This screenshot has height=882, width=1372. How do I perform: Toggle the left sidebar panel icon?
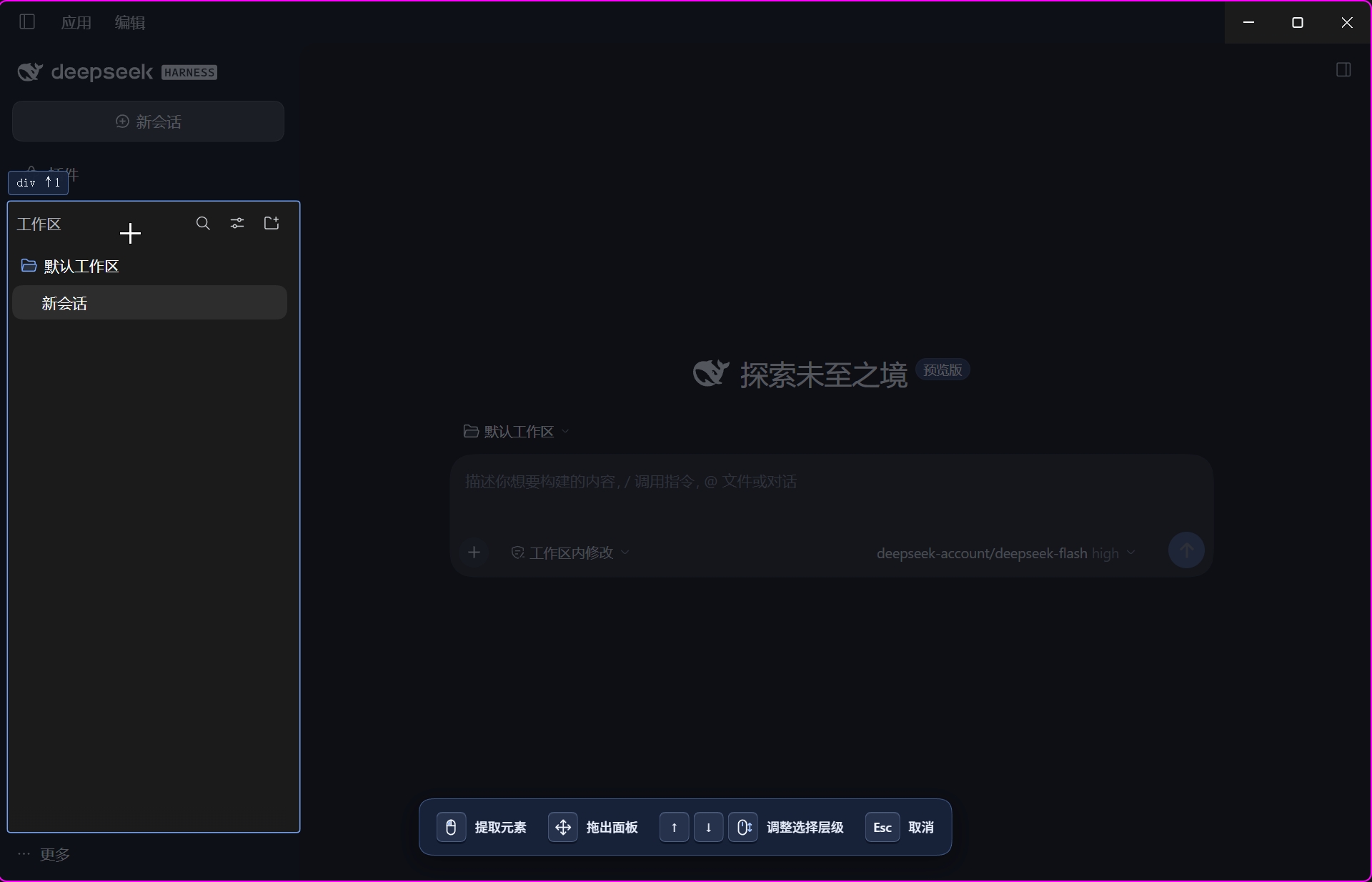click(x=27, y=22)
